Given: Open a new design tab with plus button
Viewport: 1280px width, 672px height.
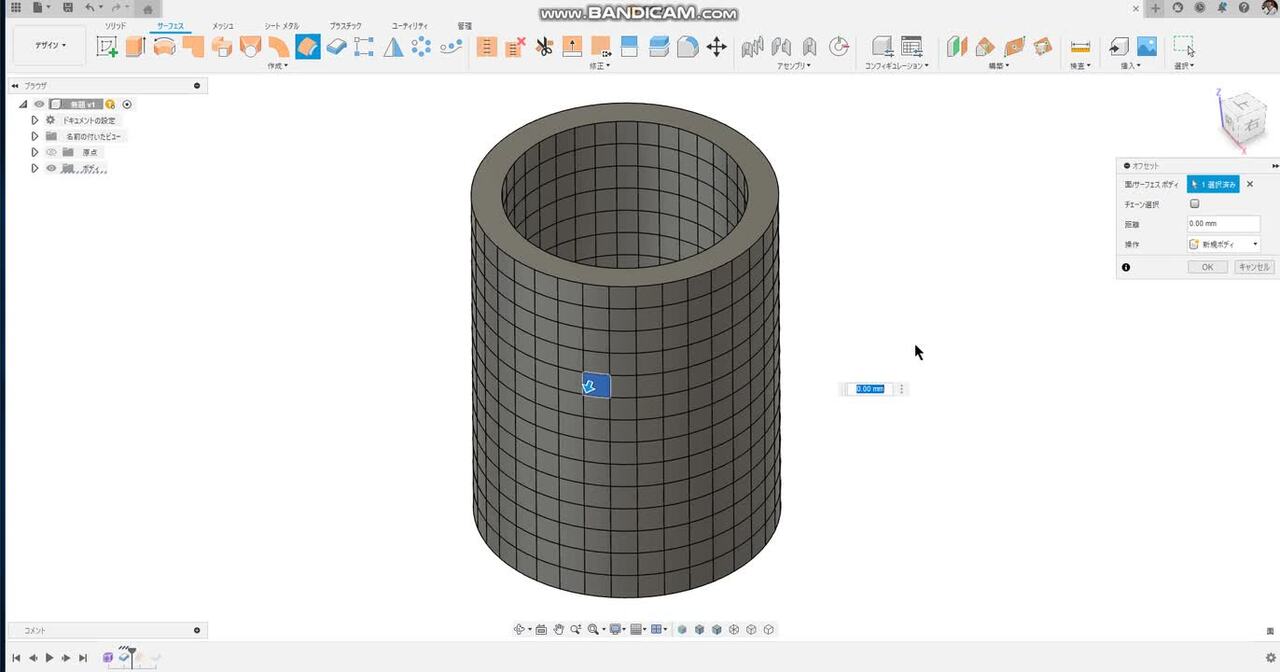Looking at the screenshot, I should click(1155, 8).
